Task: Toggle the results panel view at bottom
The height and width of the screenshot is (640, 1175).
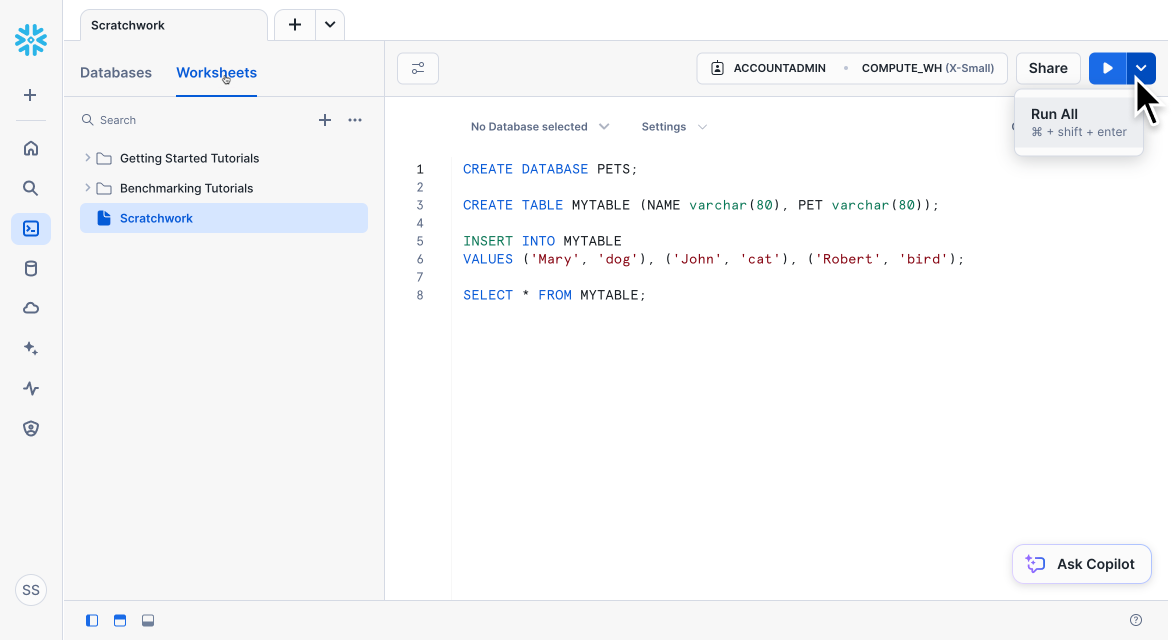Action: (x=119, y=620)
